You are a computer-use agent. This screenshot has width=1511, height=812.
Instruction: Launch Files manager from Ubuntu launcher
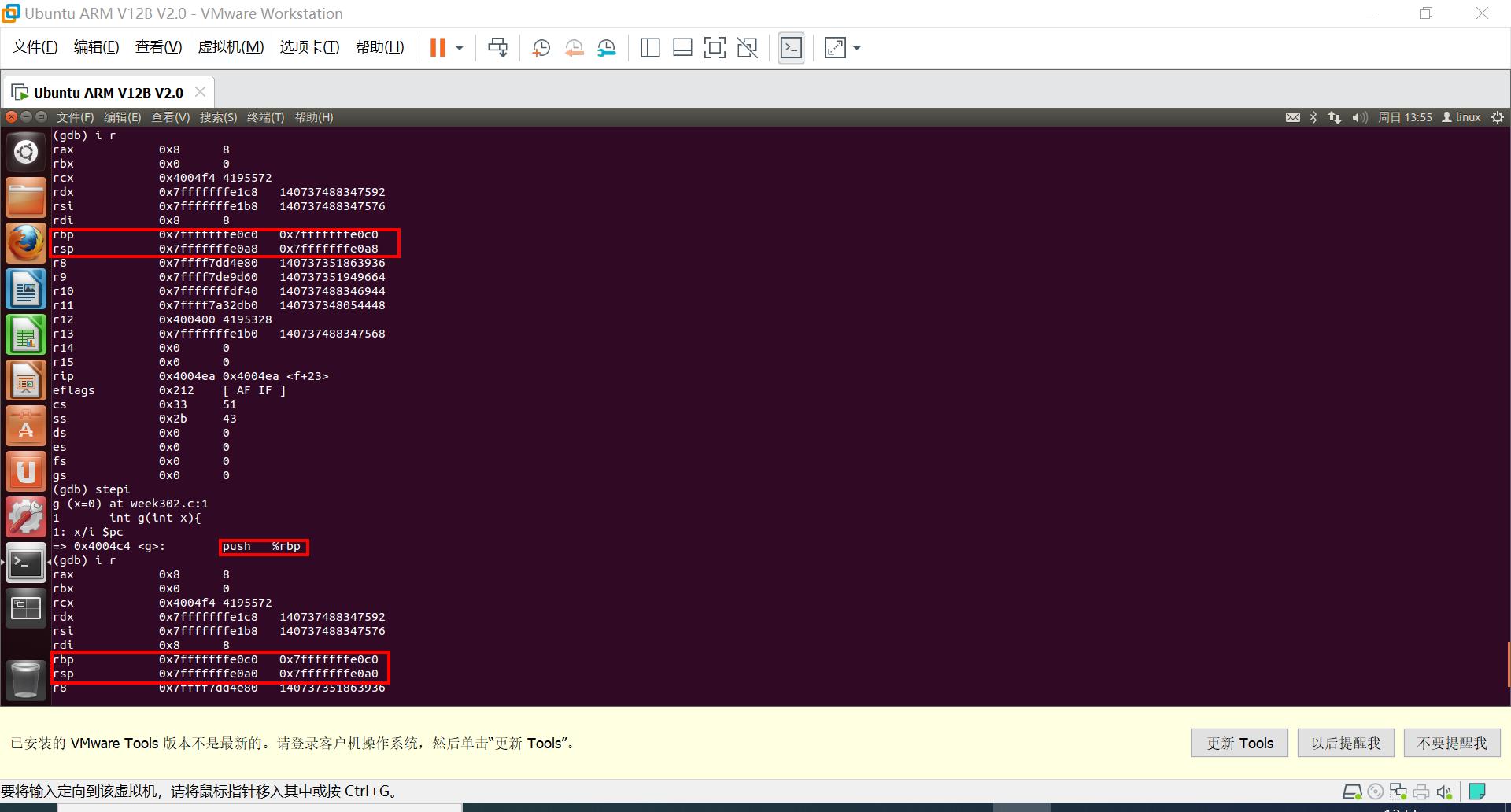click(26, 197)
